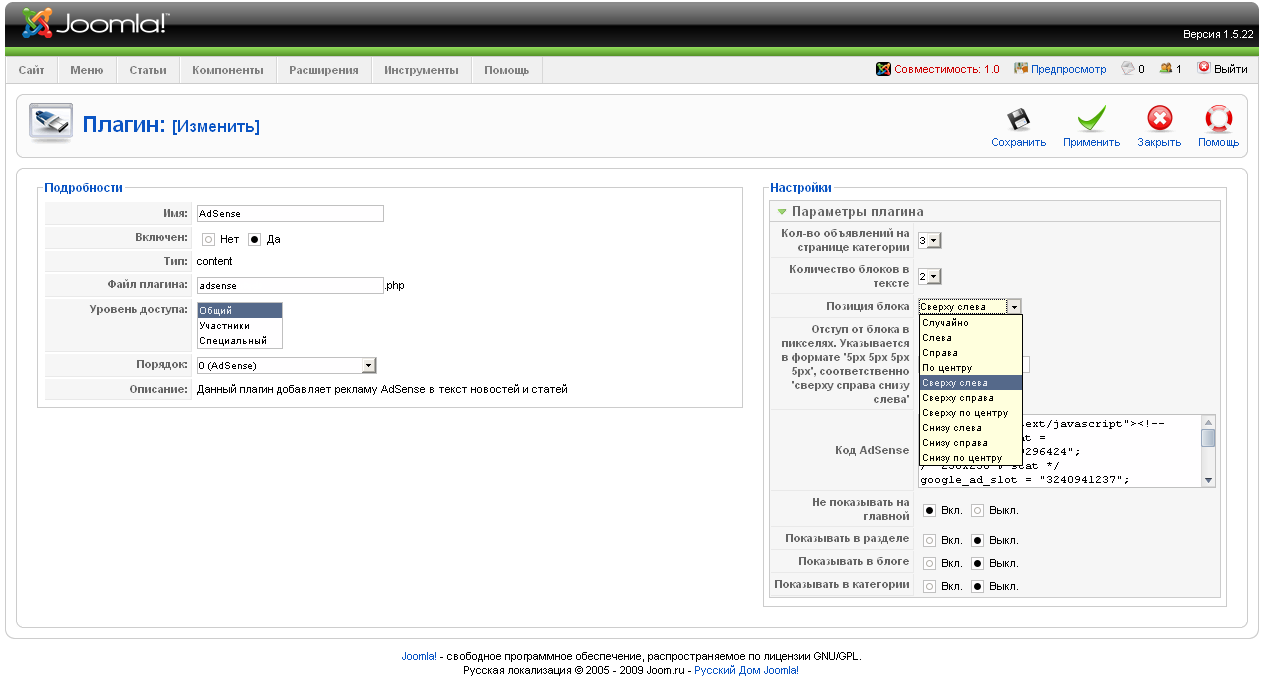The height and width of the screenshot is (692, 1262).
Task: Select Выкл. for Не показывать на главной
Action: tap(977, 511)
